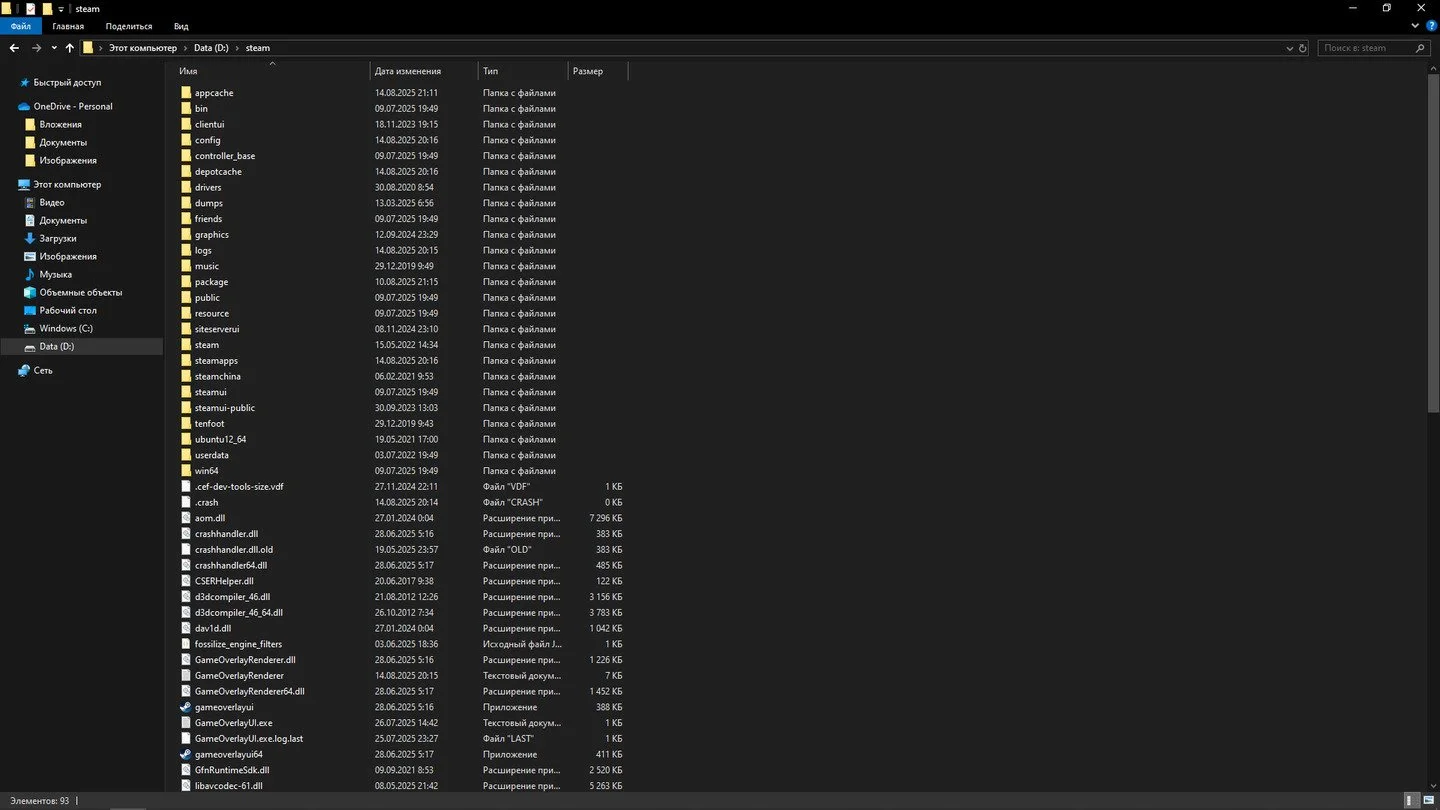Select the CSERHelper.dll file name
Viewport: 1440px width, 810px height.
point(224,581)
